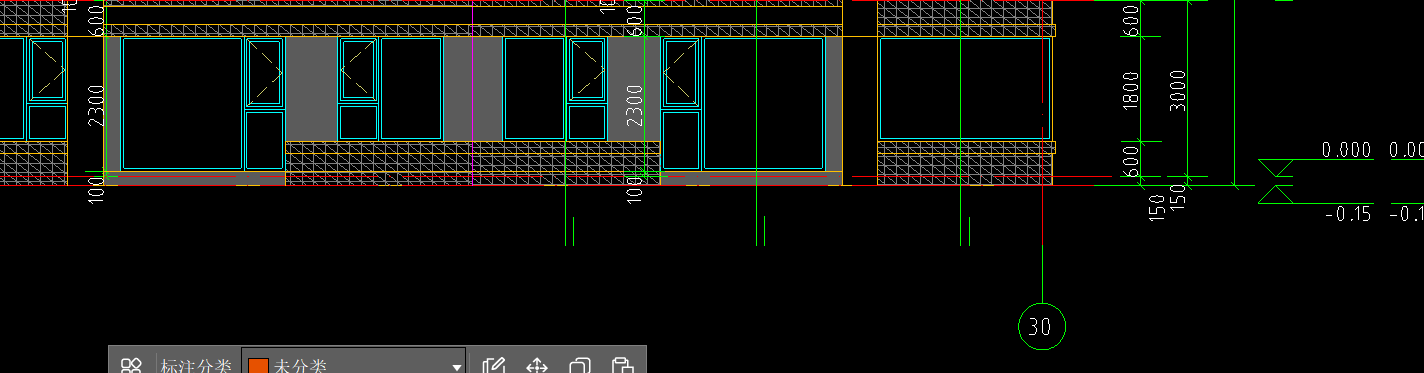Select the axis bubble numbered 30
Screen dimensions: 1424x373
pyautogui.click(x=1042, y=326)
